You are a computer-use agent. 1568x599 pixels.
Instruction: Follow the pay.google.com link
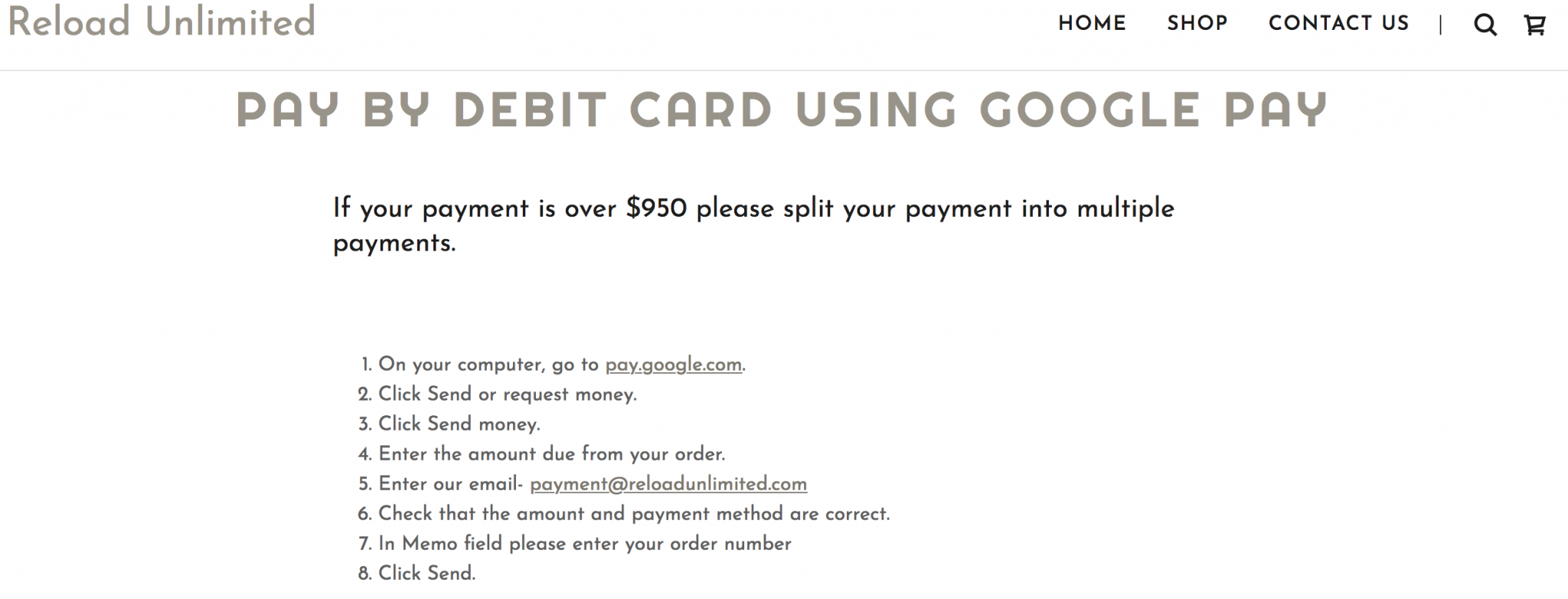[x=673, y=365]
